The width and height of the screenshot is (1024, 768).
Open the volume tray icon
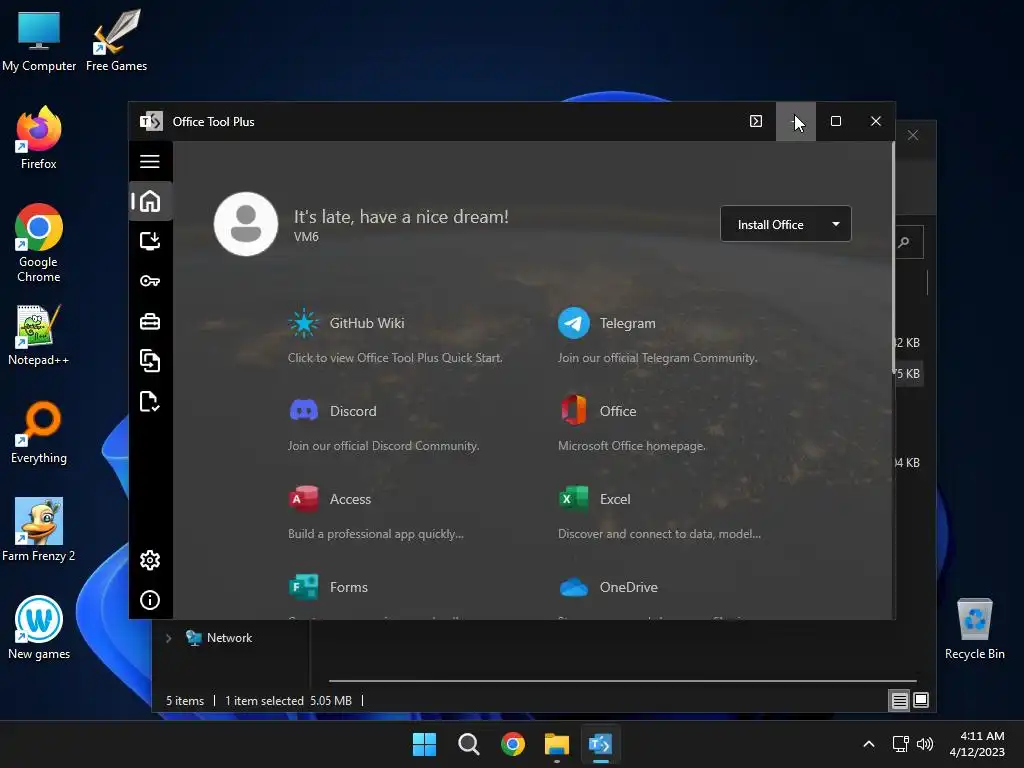click(925, 744)
